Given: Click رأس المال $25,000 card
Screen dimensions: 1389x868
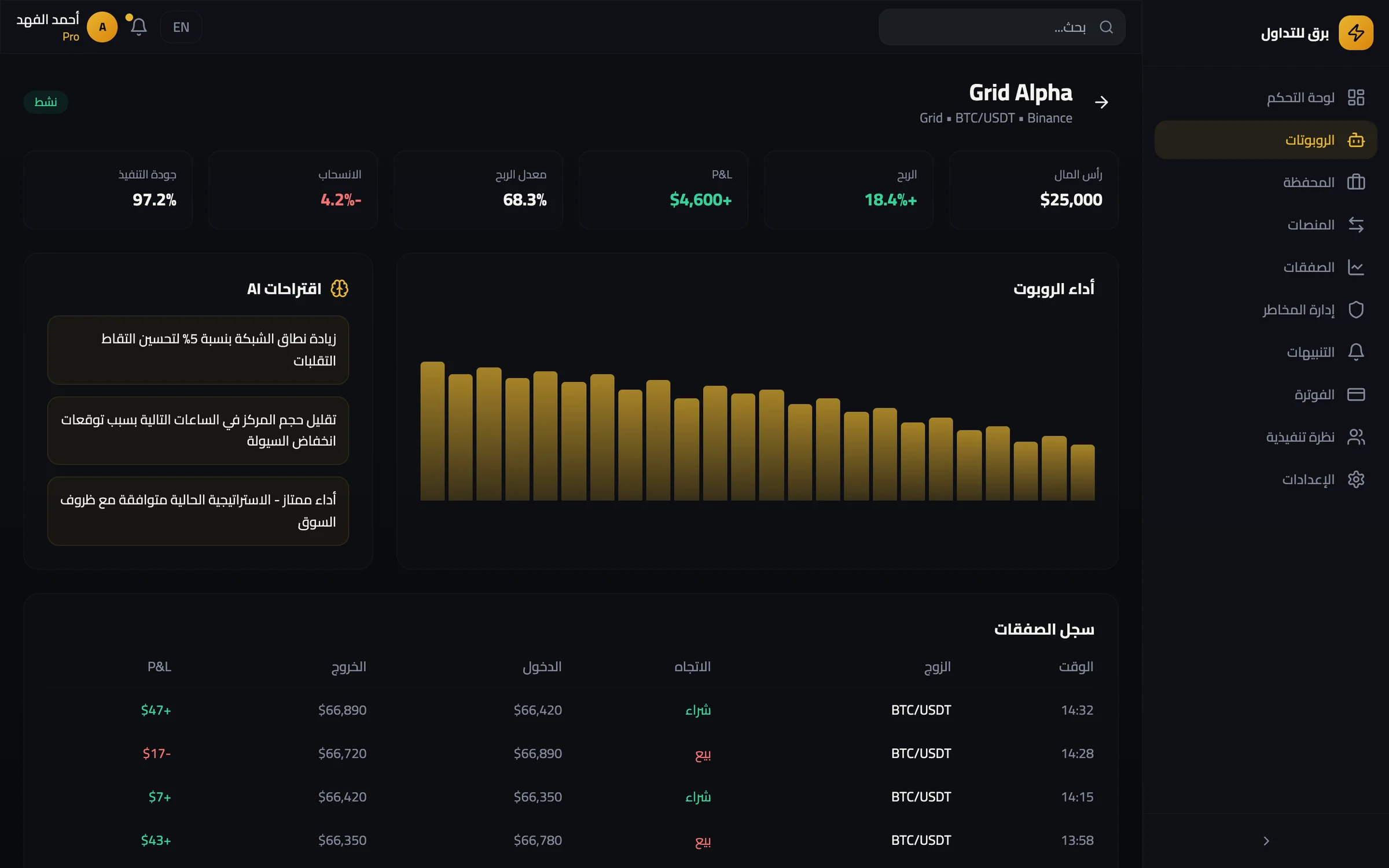Looking at the screenshot, I should [1034, 190].
